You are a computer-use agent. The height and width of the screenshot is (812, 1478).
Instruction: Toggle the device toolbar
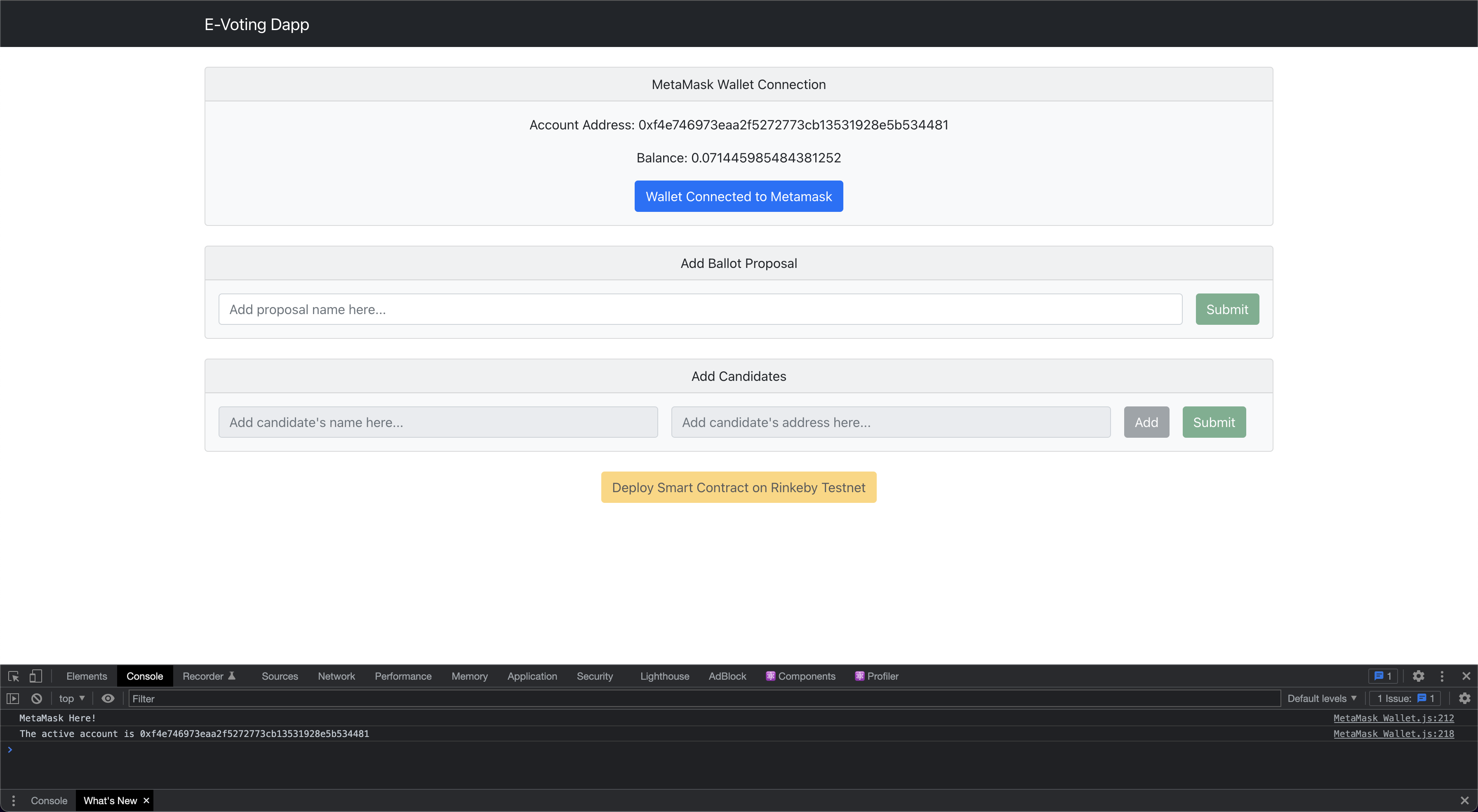click(36, 676)
